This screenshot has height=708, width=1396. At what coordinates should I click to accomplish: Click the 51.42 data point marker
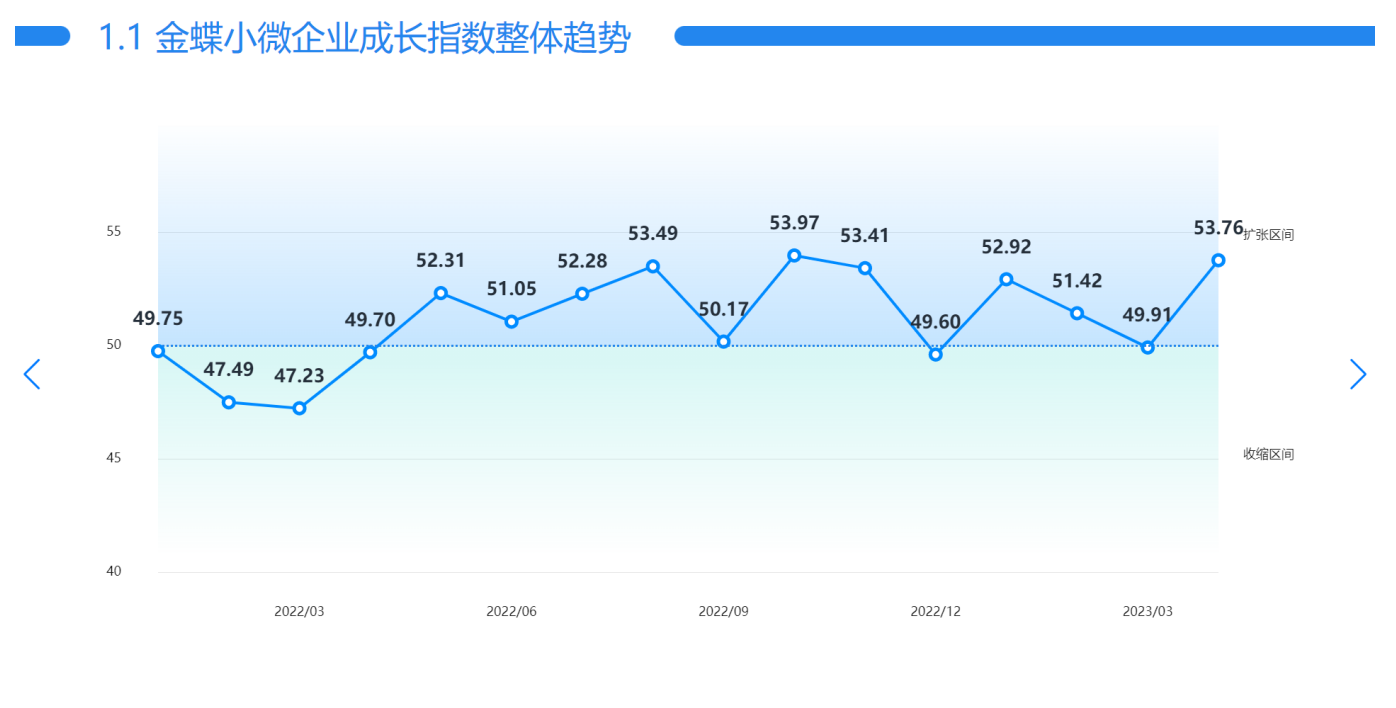(x=1077, y=313)
